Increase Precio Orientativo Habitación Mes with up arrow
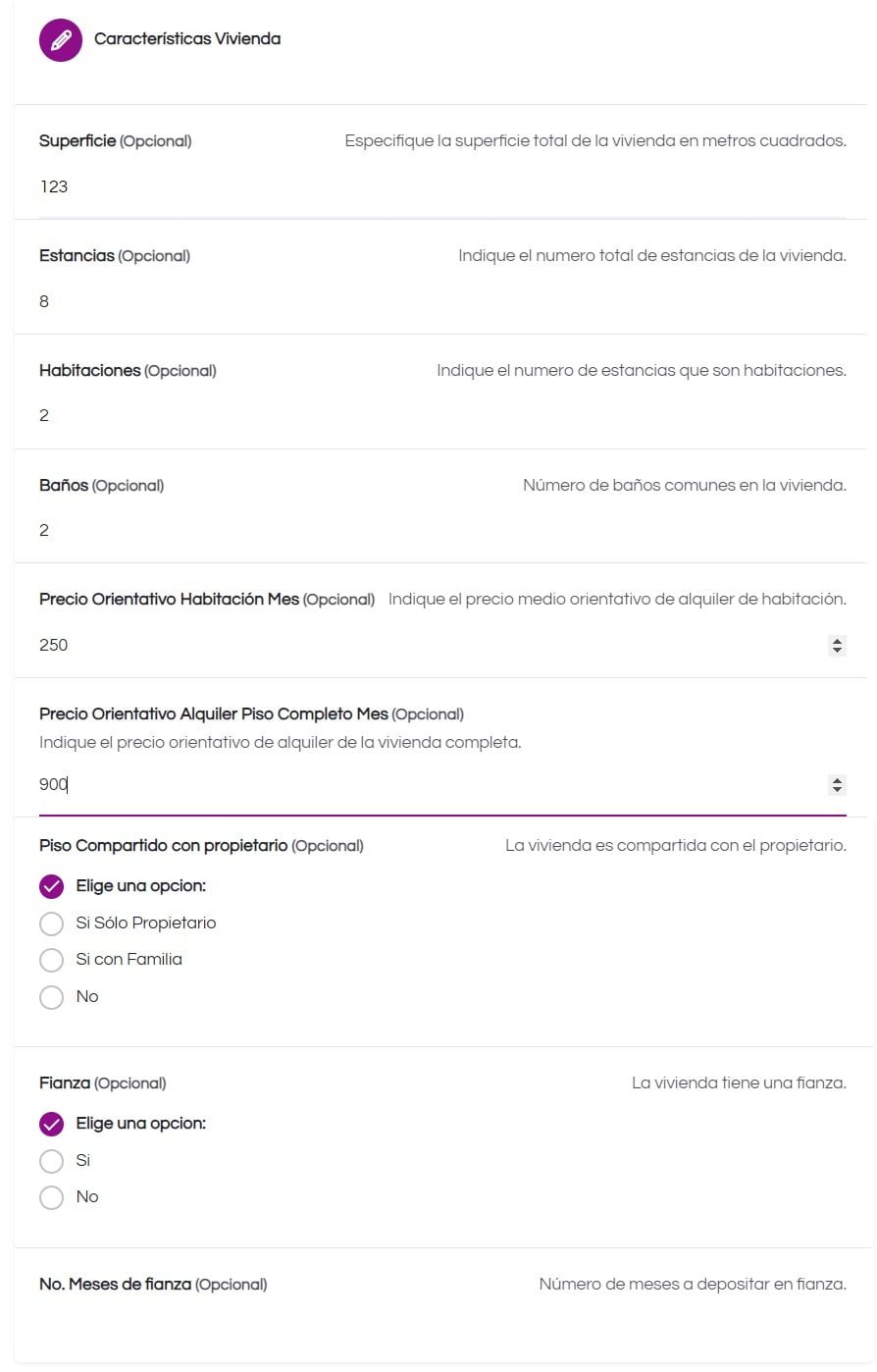877x1372 pixels. click(x=837, y=641)
